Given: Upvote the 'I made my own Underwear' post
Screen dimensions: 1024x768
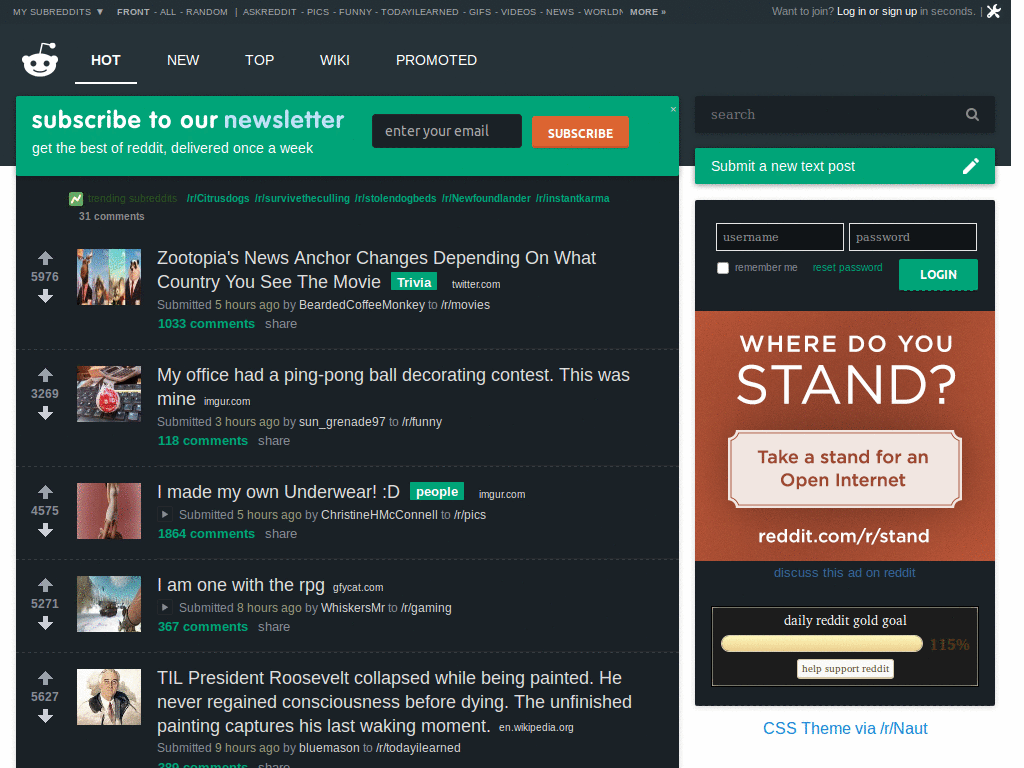Looking at the screenshot, I should [45, 492].
